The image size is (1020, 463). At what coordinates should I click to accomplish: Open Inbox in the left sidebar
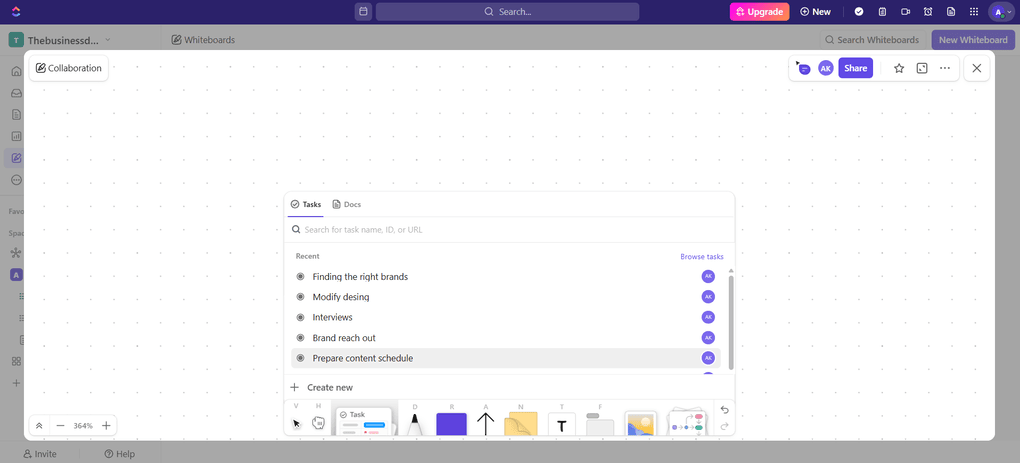17,93
